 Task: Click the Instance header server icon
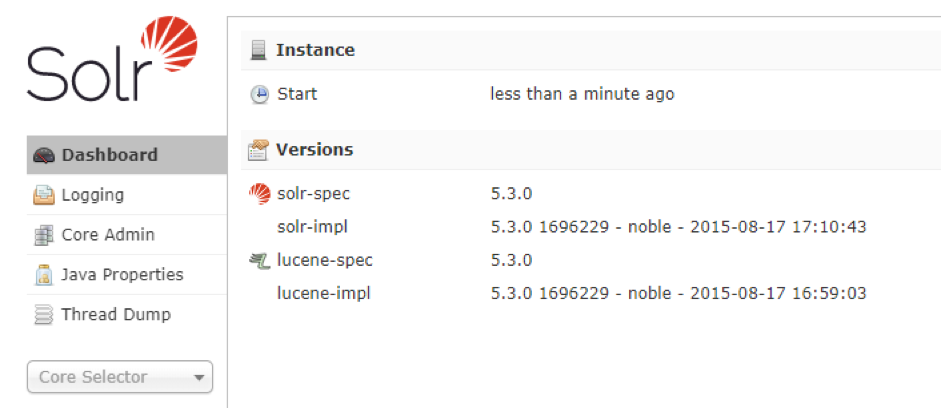259,50
